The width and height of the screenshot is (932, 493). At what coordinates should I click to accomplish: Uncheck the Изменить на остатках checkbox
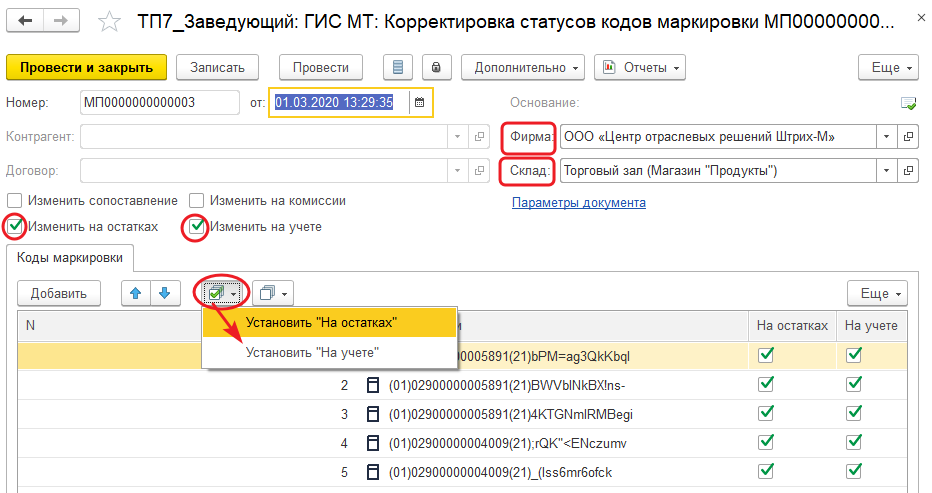click(15, 227)
